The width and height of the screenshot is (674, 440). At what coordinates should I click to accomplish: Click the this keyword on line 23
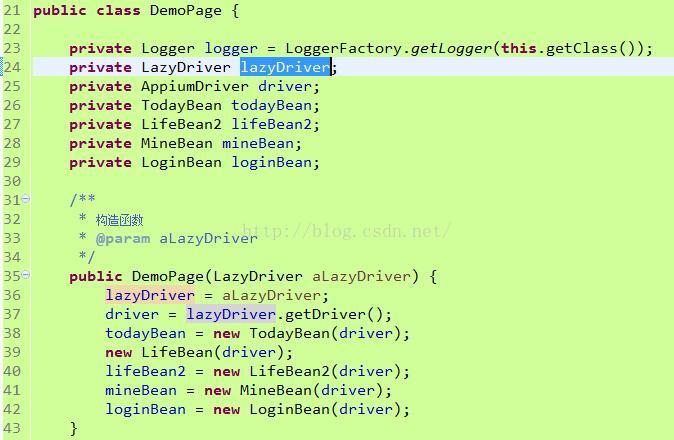[518, 48]
